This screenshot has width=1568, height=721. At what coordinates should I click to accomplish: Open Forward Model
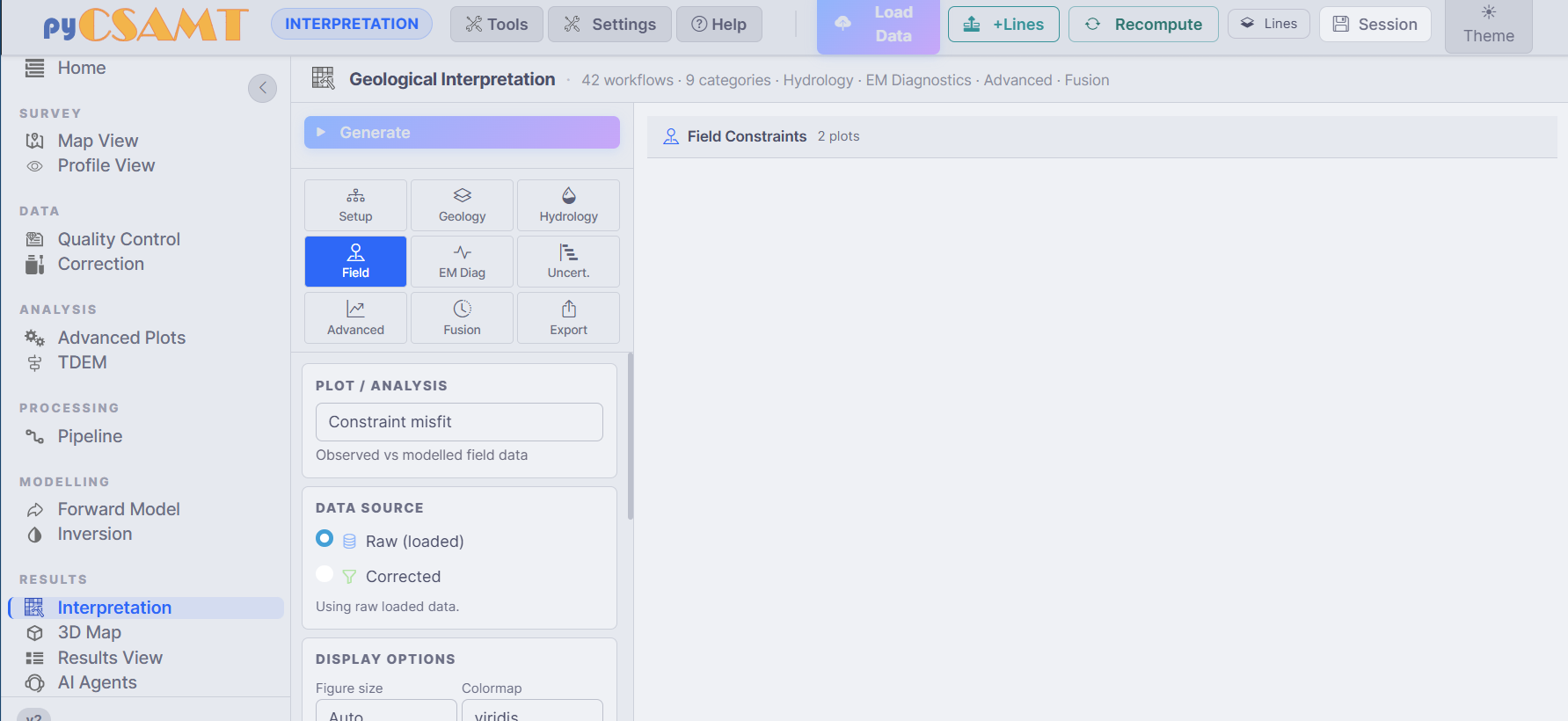click(103, 509)
